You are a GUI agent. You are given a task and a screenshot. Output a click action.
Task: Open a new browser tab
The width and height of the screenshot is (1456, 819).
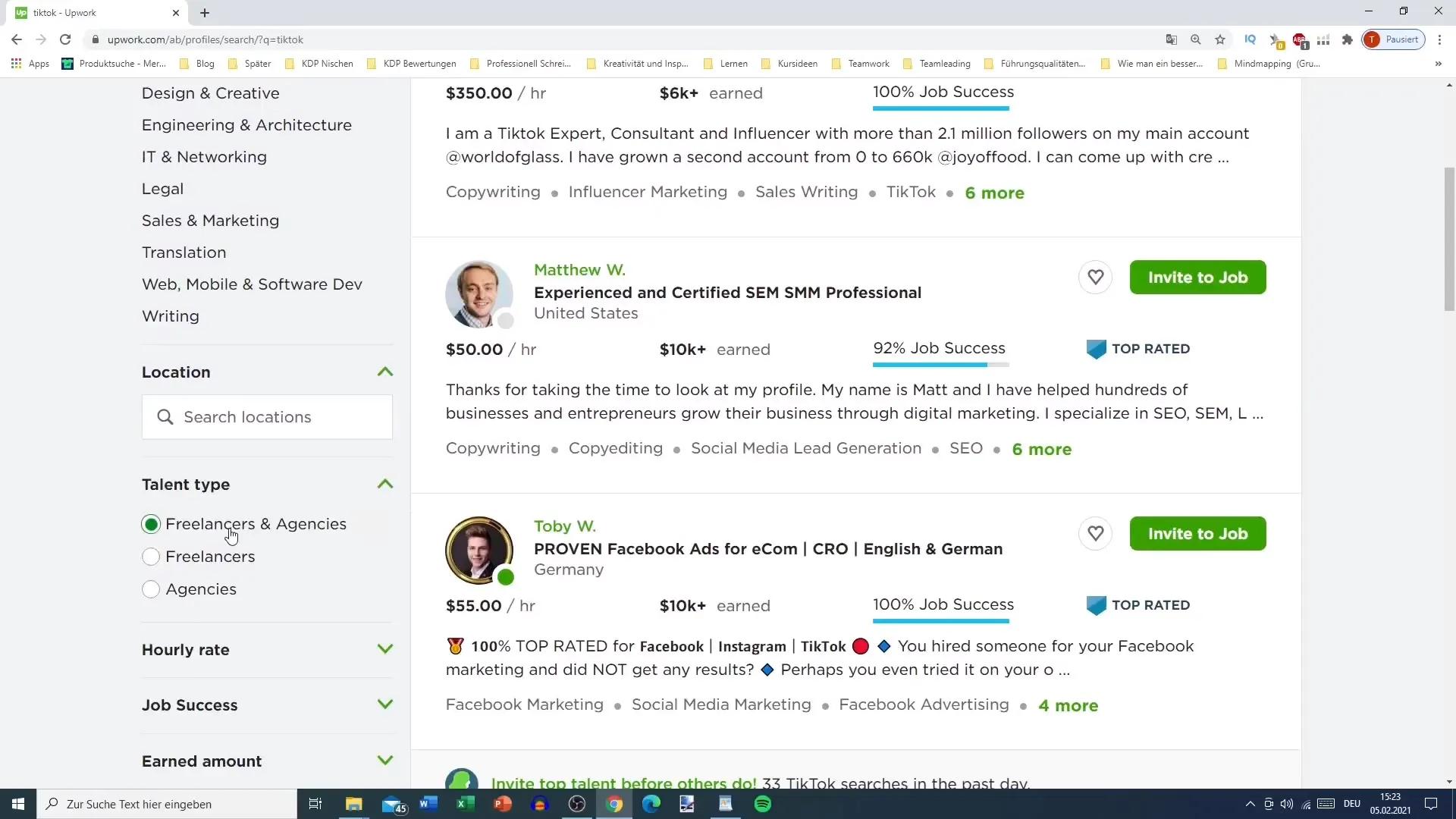coord(205,13)
